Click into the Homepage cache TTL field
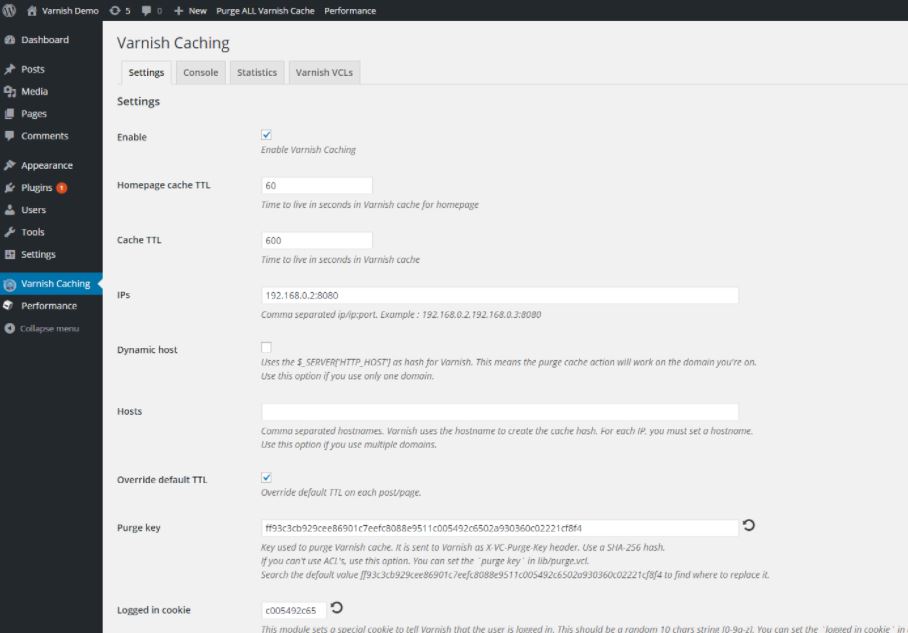The width and height of the screenshot is (908, 633). point(317,185)
